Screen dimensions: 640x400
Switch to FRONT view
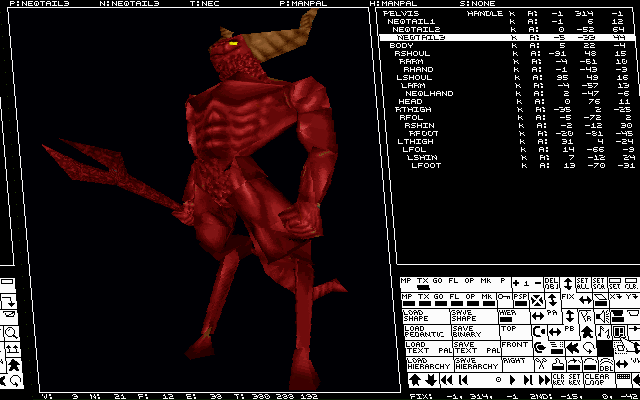[x=515, y=347]
